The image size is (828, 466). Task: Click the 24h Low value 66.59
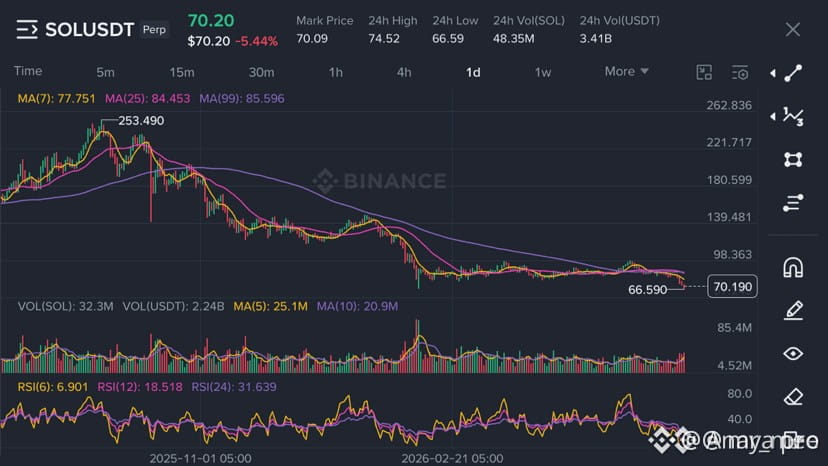[x=448, y=39]
